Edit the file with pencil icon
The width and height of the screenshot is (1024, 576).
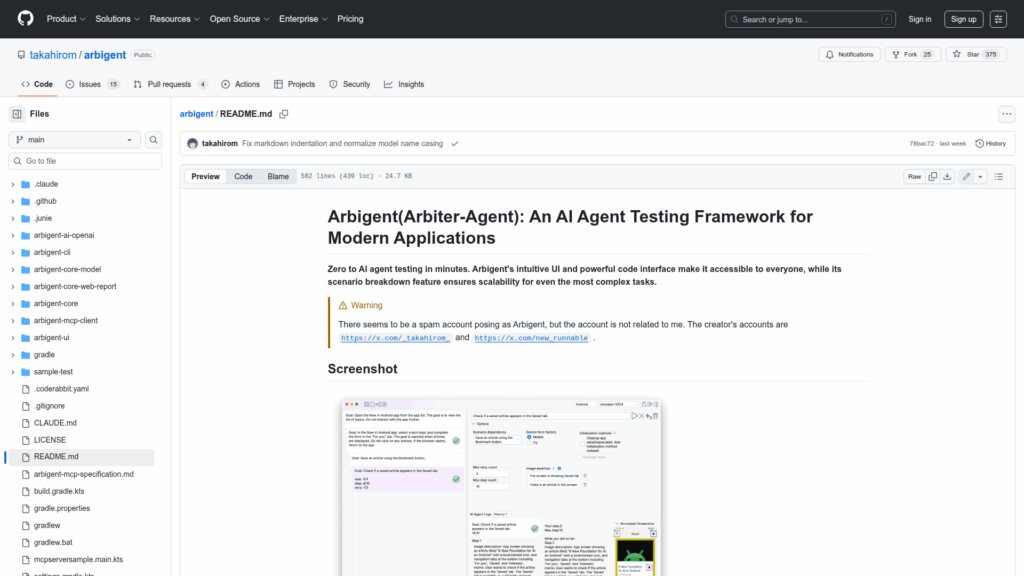point(966,176)
